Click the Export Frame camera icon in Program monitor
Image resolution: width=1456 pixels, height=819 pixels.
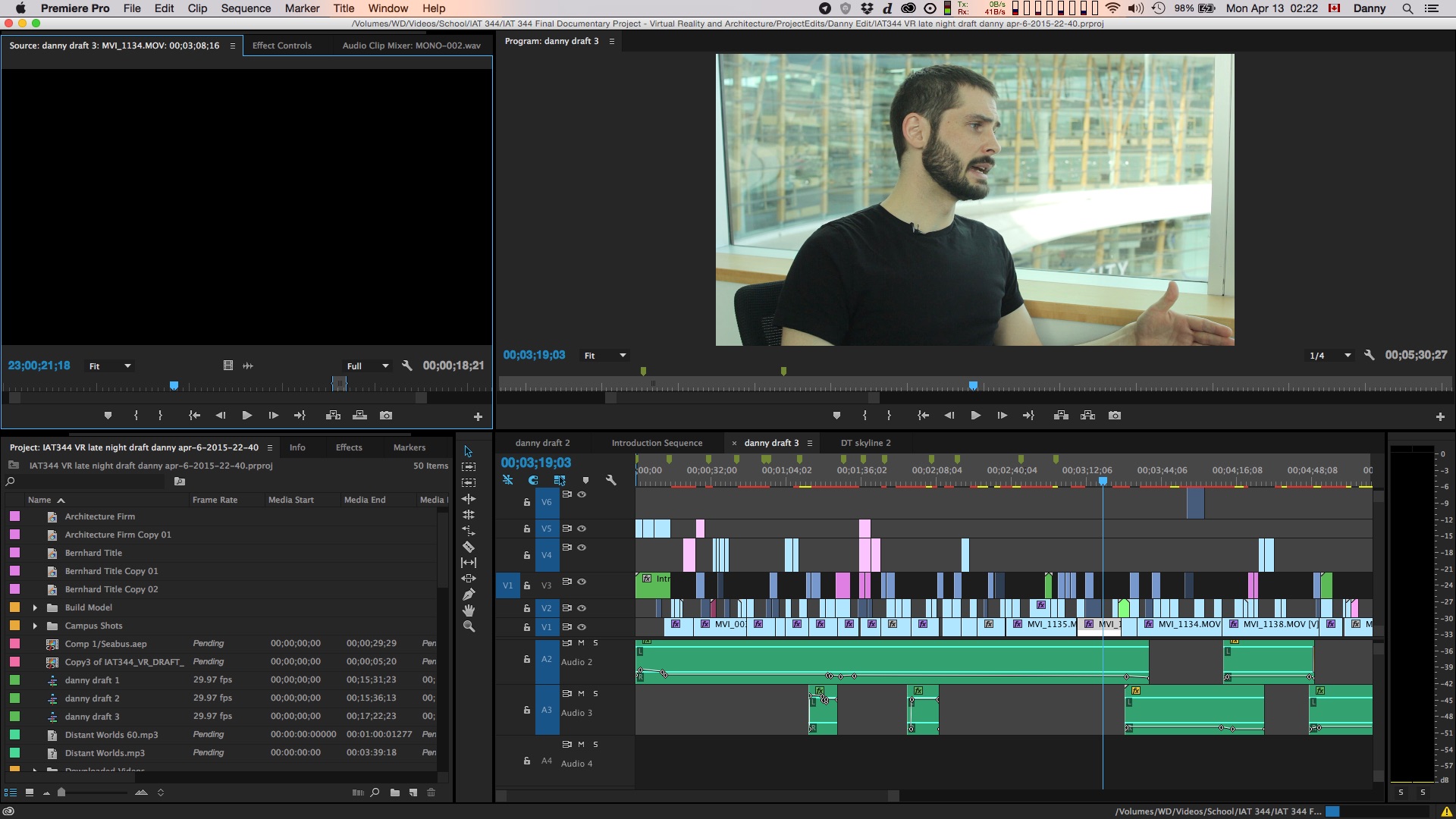[x=1115, y=416]
